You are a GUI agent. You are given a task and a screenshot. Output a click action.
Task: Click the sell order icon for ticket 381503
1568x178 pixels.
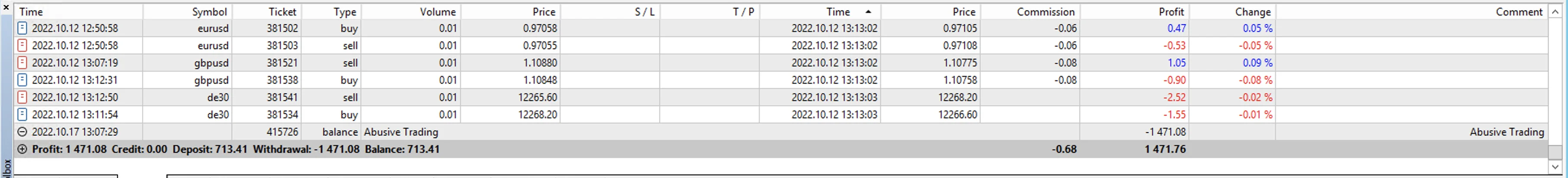click(23, 45)
